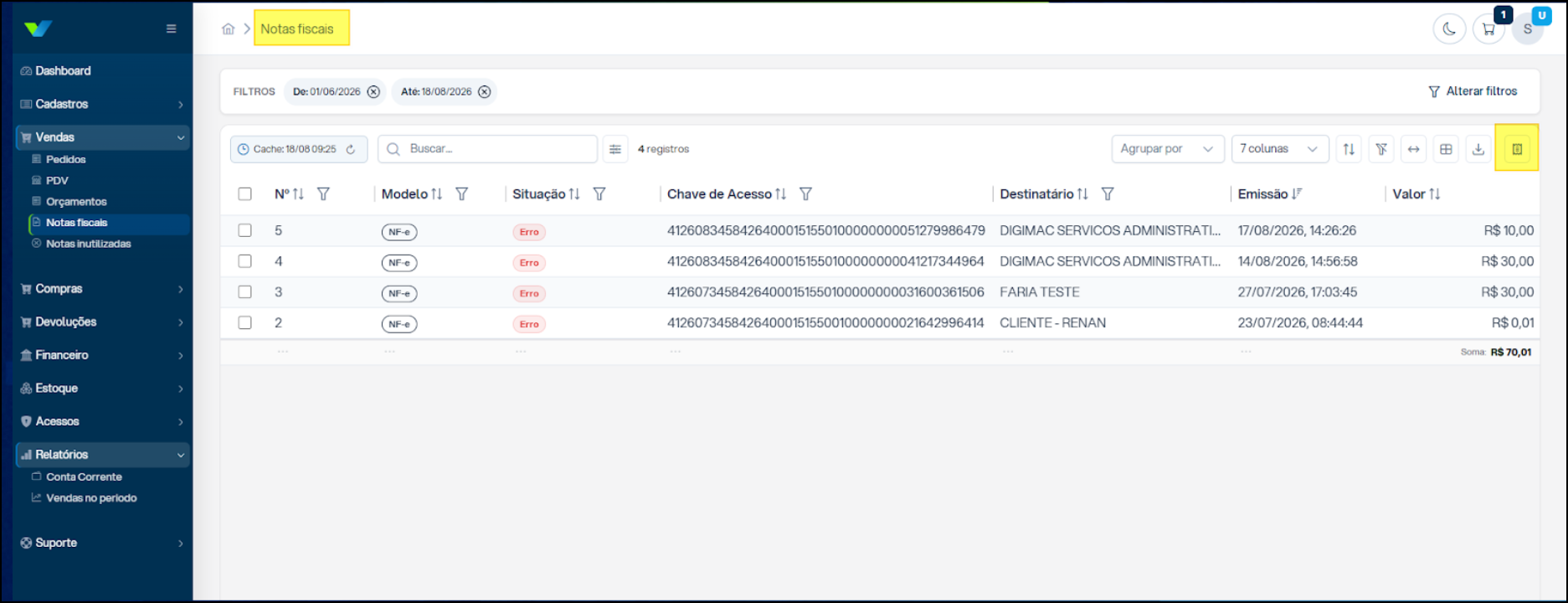The width and height of the screenshot is (1568, 603).
Task: Click the table grid layout icon
Action: point(1446,149)
